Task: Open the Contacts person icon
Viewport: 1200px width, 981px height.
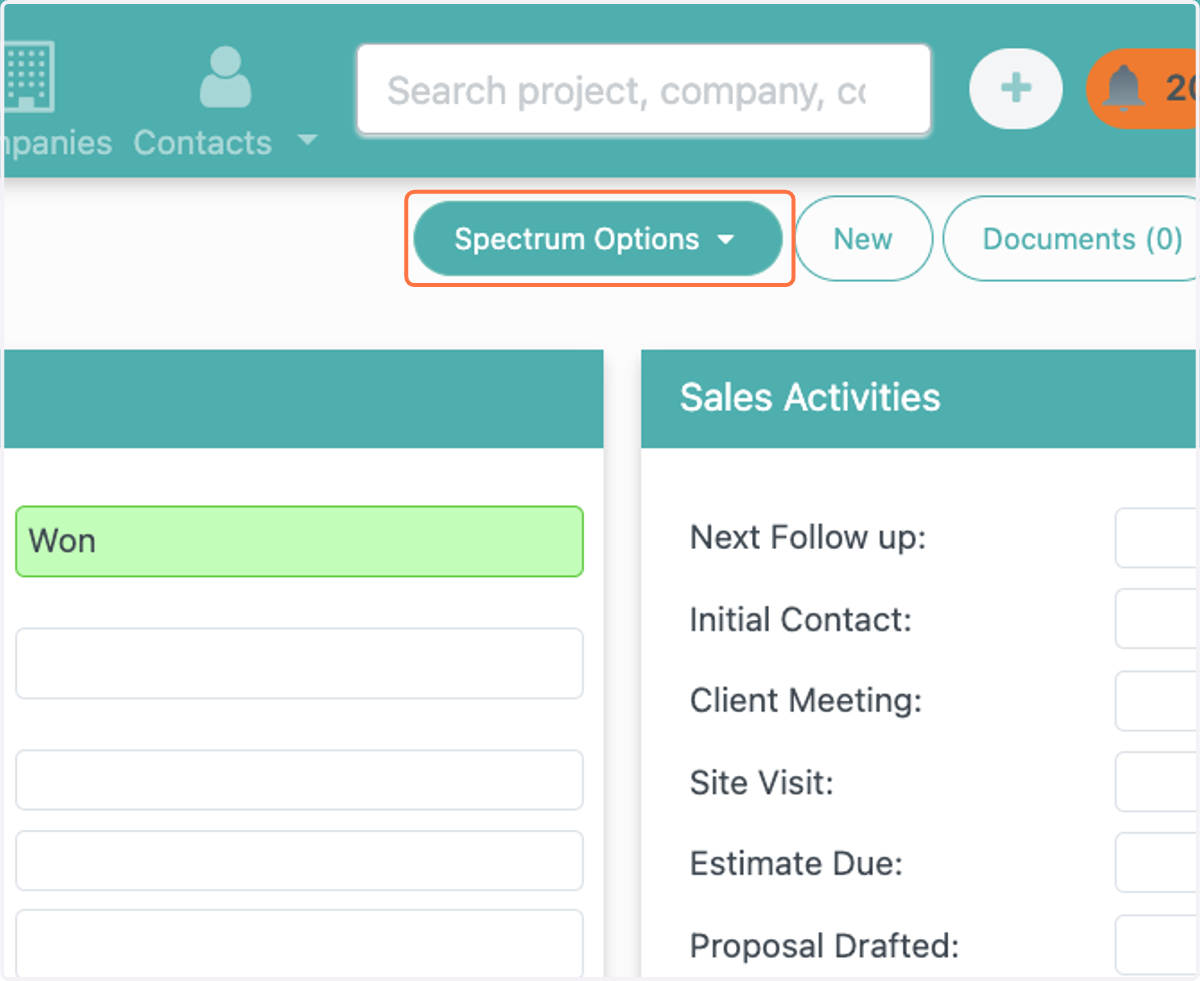Action: pyautogui.click(x=225, y=77)
